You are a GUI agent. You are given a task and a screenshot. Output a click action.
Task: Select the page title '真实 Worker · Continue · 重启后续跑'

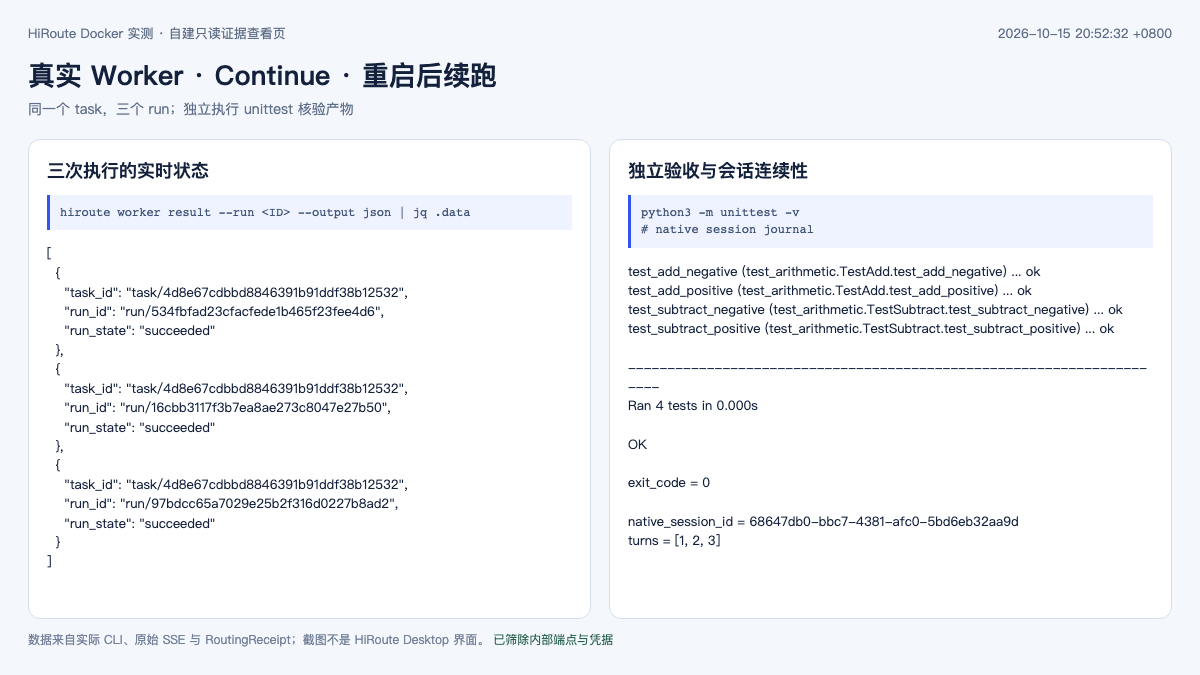262,76
